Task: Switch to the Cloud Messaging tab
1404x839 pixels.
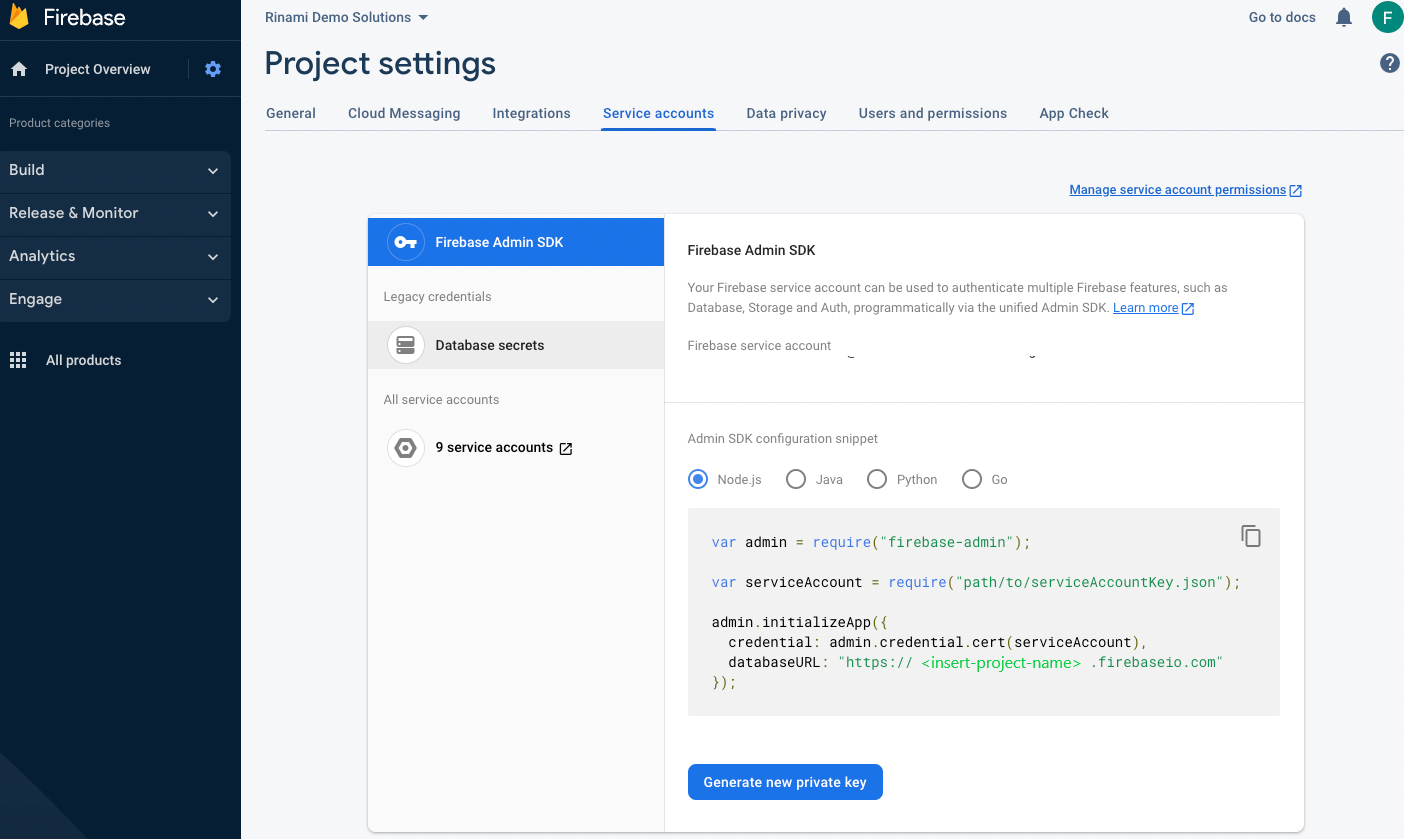Action: [404, 113]
